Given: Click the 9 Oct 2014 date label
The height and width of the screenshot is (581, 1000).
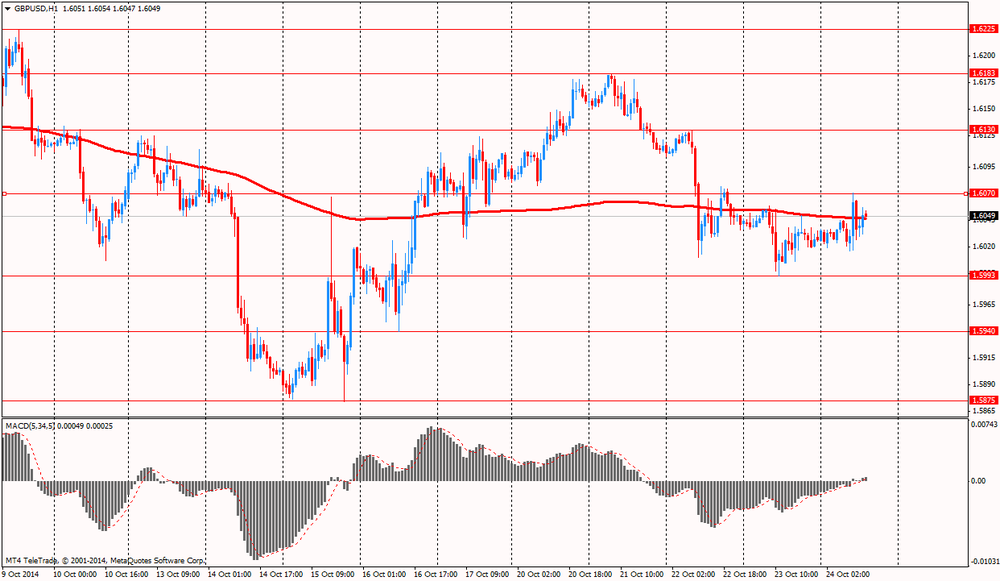Looking at the screenshot, I should pyautogui.click(x=20, y=575).
